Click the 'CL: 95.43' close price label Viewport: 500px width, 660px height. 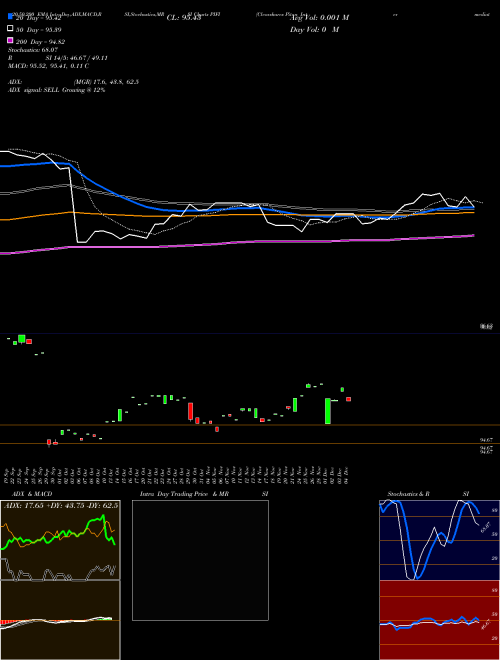[184, 18]
